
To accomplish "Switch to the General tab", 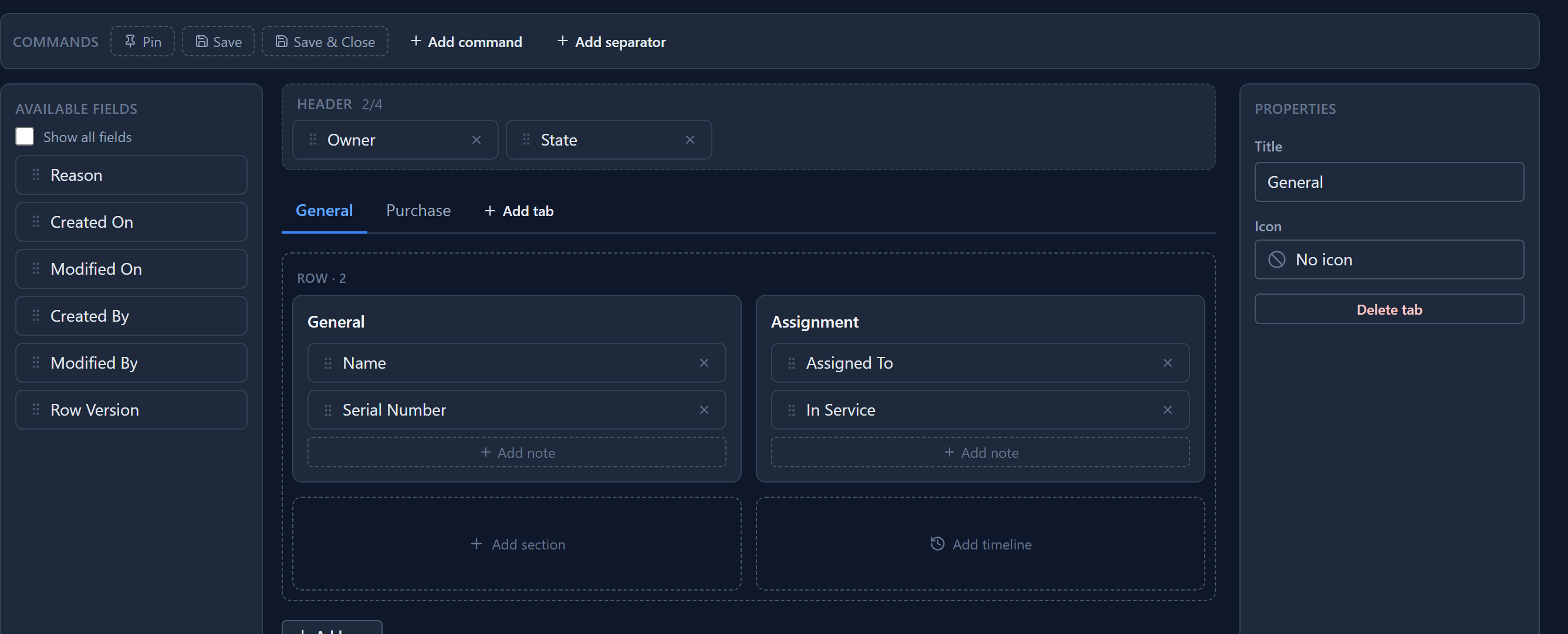I will [324, 211].
